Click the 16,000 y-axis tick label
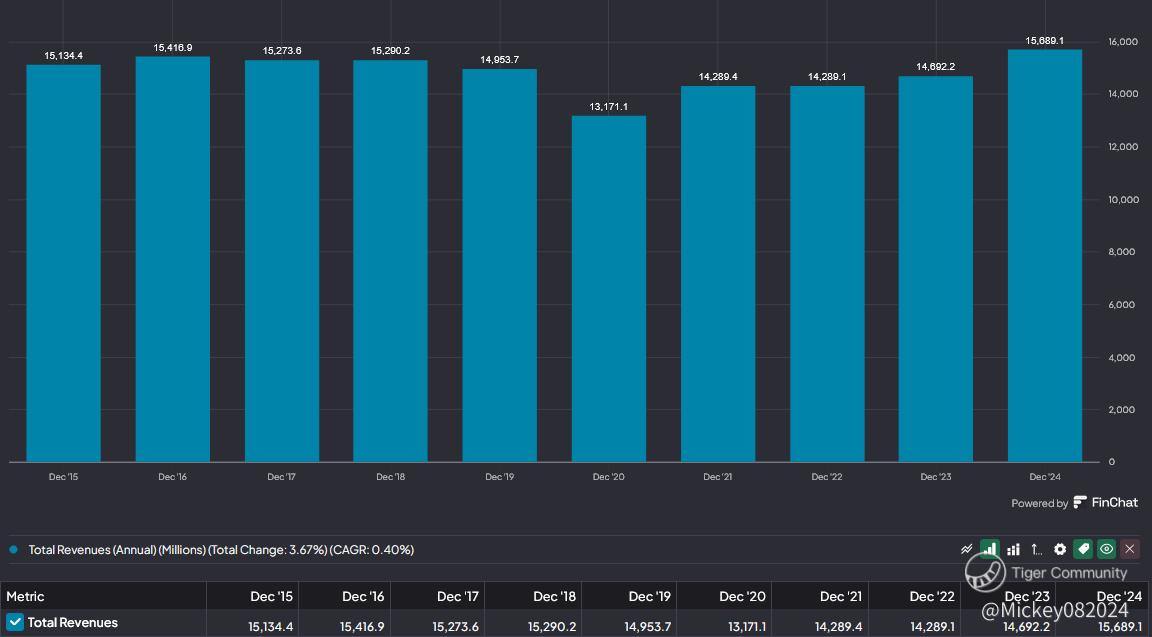Image resolution: width=1152 pixels, height=637 pixels. coord(1123,42)
